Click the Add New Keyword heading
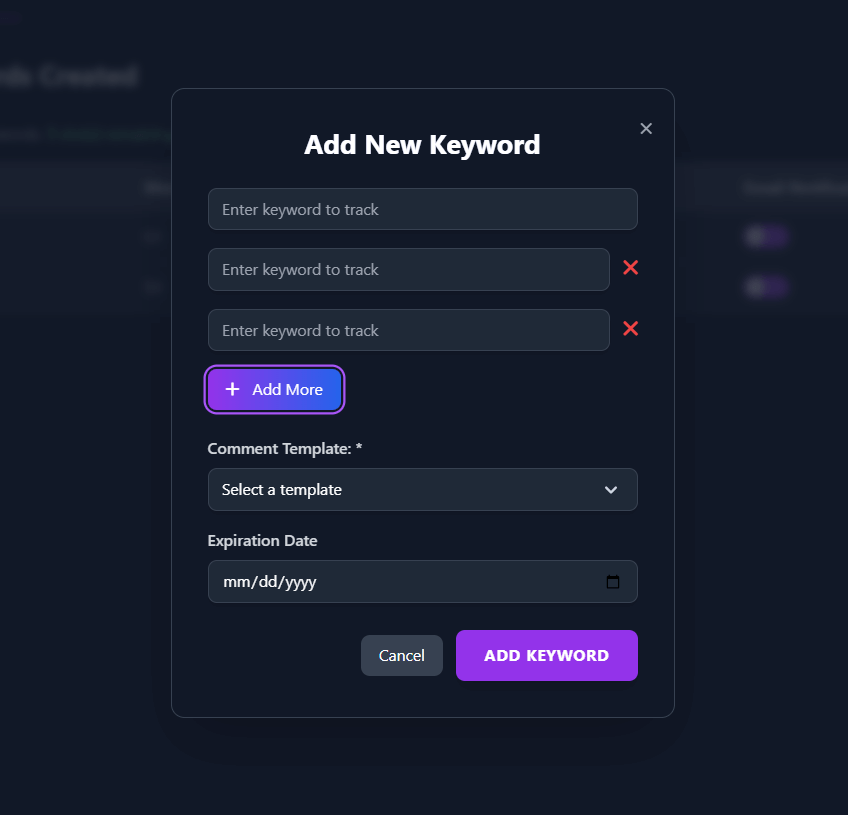The width and height of the screenshot is (848, 815). point(422,145)
